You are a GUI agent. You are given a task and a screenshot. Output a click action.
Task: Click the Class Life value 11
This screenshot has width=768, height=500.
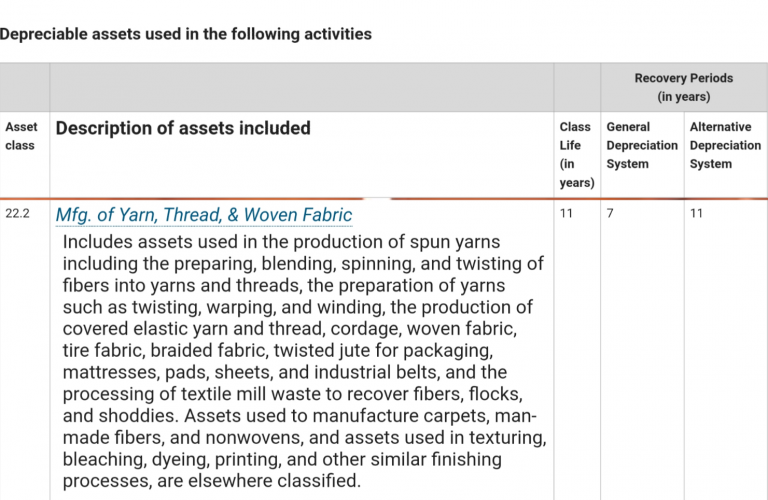tap(567, 214)
